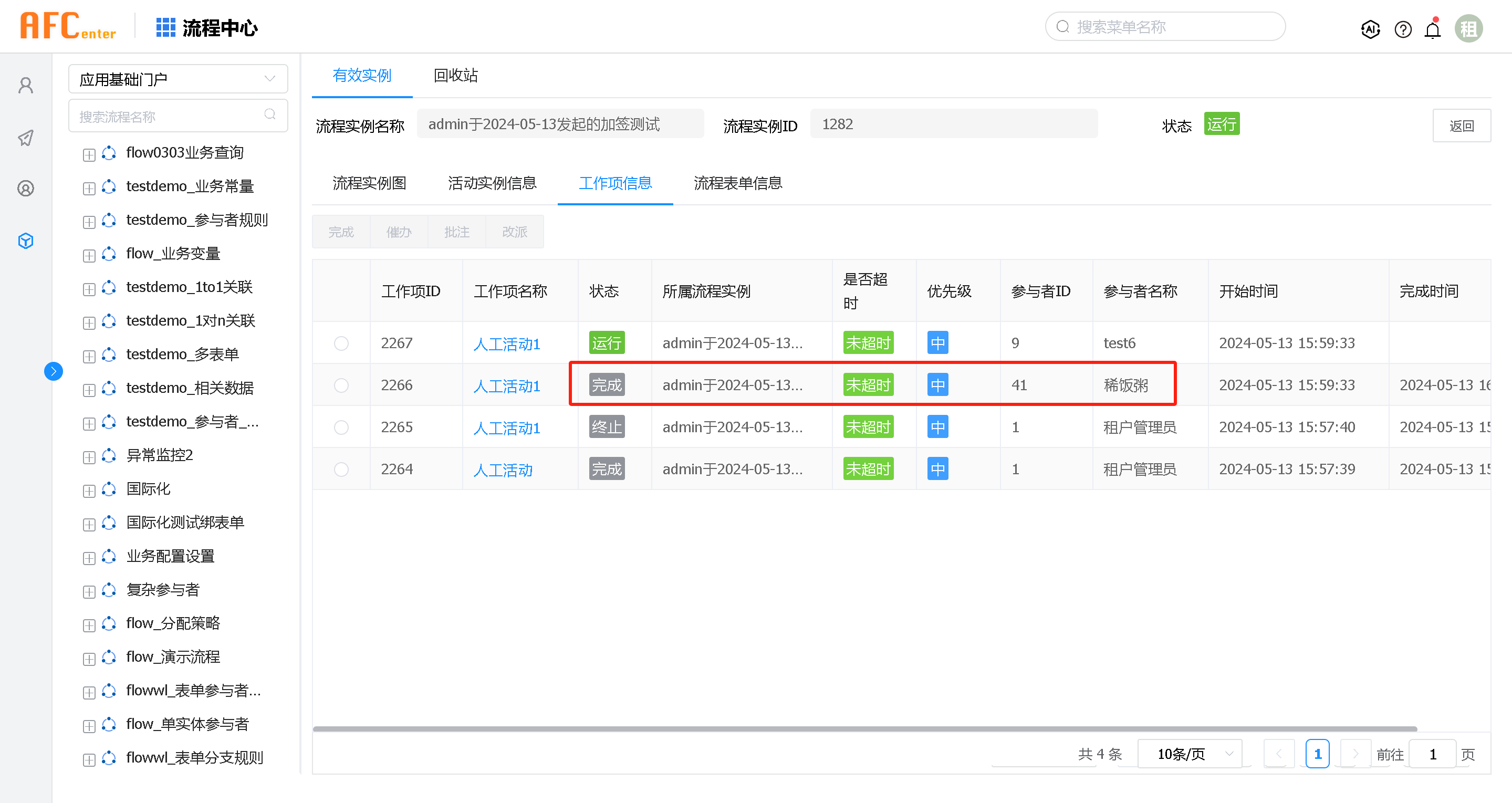Screen dimensions: 1512x803
Task: Open the notification bell
Action: tap(1433, 29)
